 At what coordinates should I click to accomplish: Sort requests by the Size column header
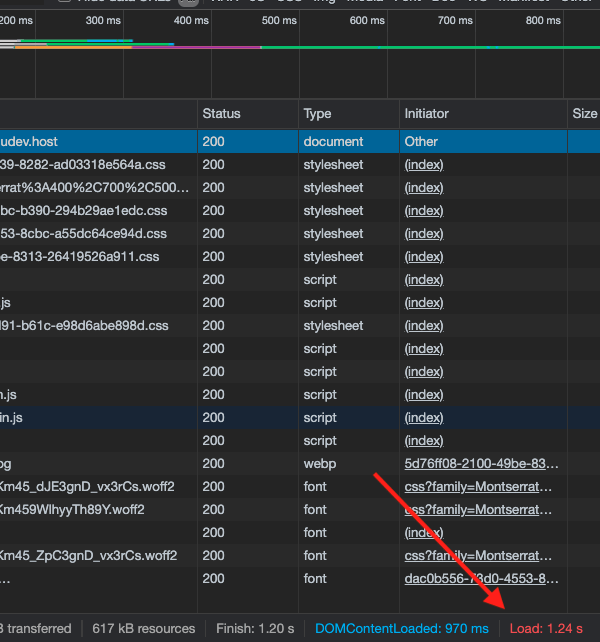584,113
